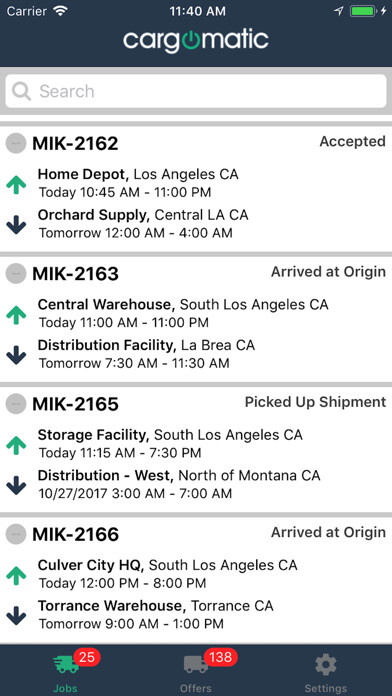Viewport: 392px width, 696px height.
Task: Tap the gray circle beside MIK-2166
Action: 16,534
